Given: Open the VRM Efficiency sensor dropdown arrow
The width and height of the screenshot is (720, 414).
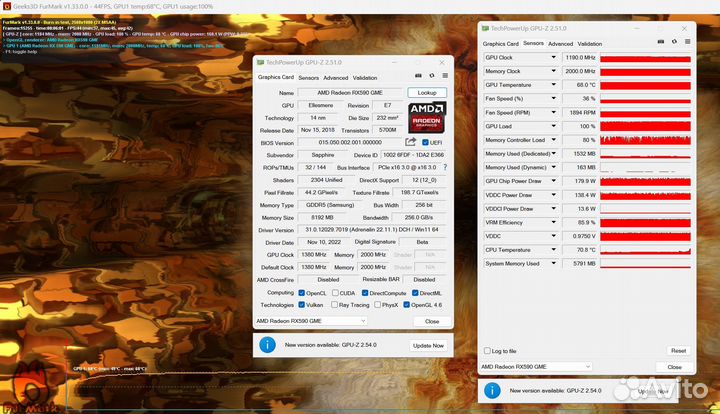Looking at the screenshot, I should [x=553, y=223].
